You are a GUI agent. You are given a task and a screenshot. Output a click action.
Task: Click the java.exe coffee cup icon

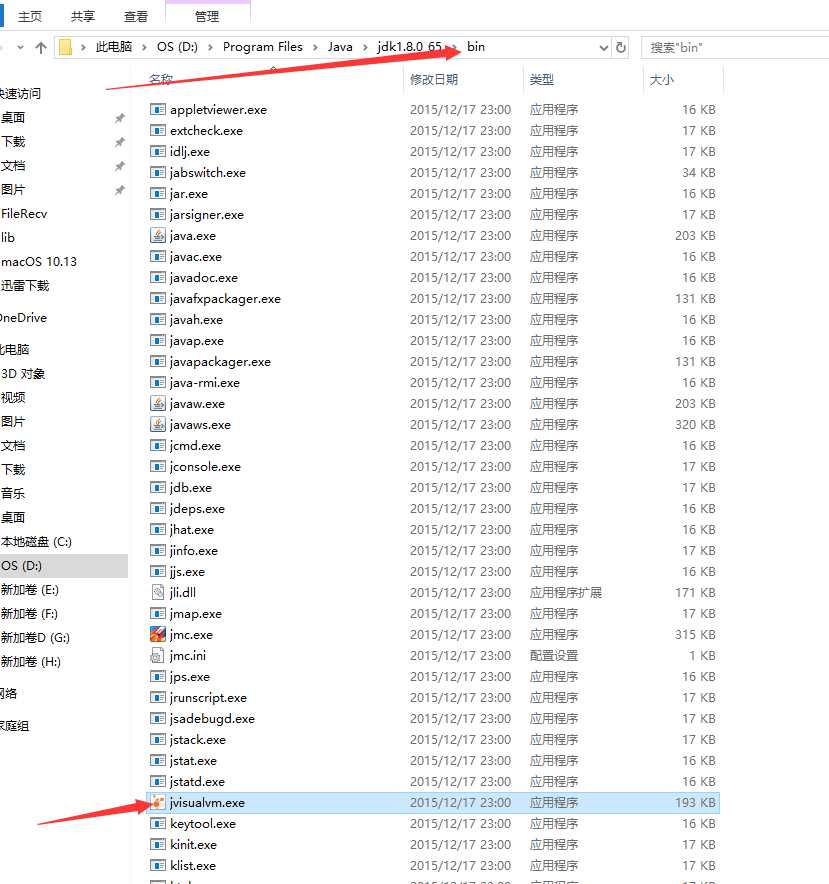158,236
